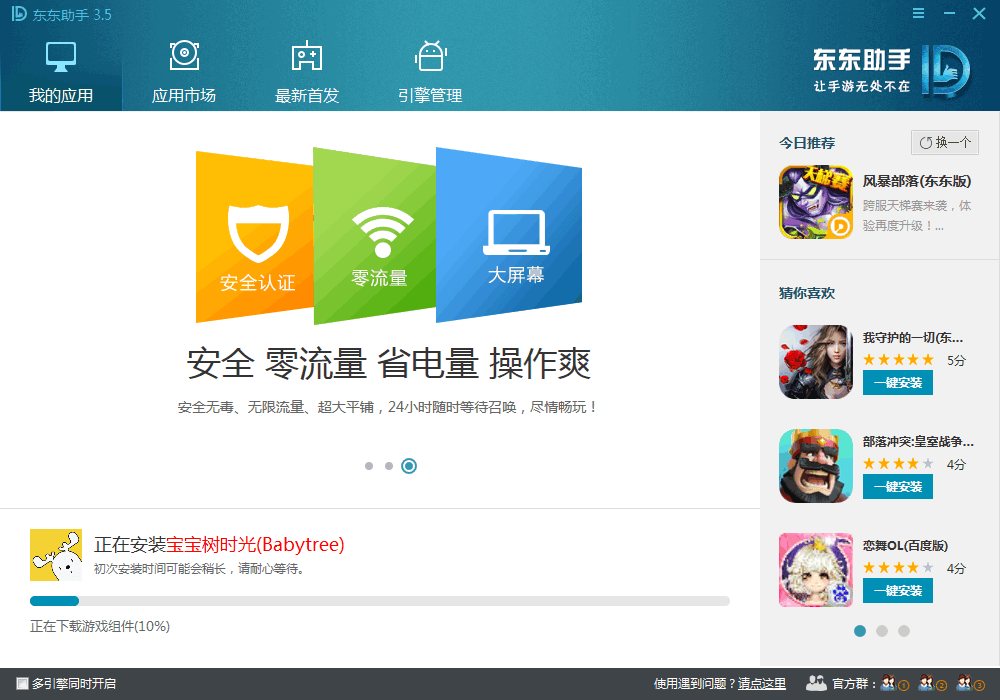
Task: Click the 猜你喜欢 heading
Action: pyautogui.click(x=807, y=293)
